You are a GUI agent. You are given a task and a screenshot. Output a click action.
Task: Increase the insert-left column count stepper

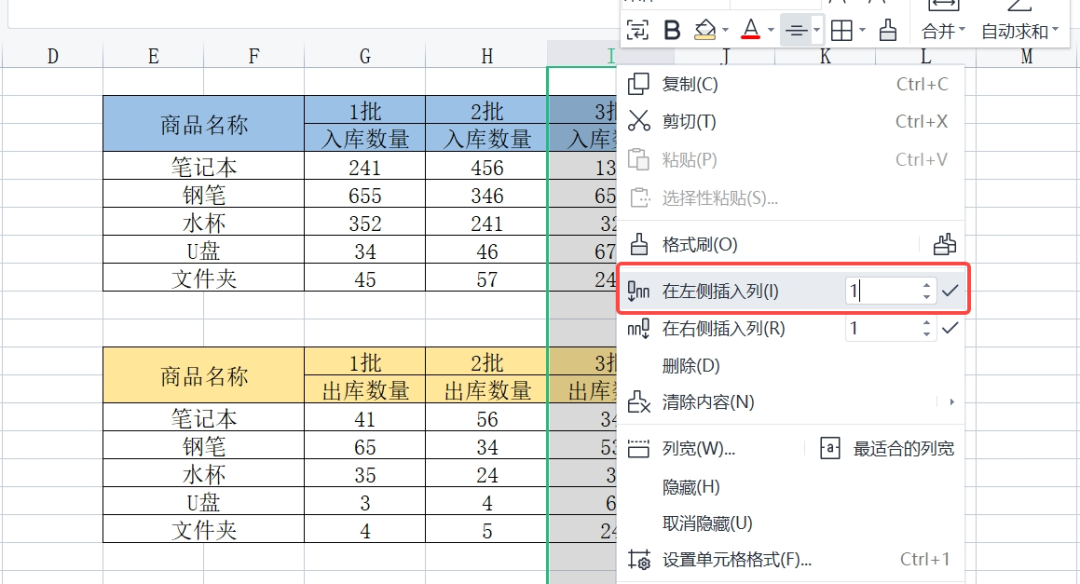click(x=927, y=286)
